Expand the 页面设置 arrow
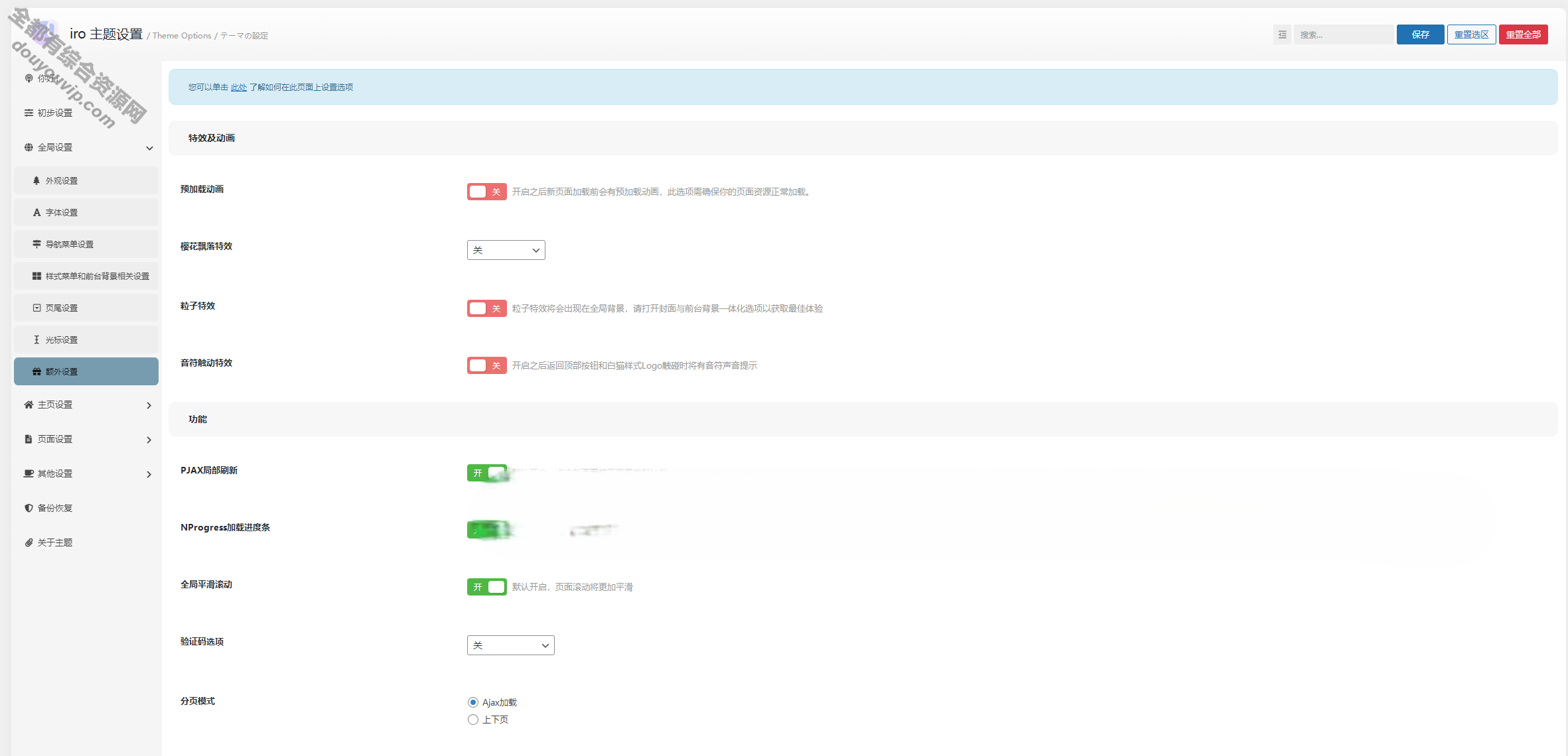 (149, 440)
